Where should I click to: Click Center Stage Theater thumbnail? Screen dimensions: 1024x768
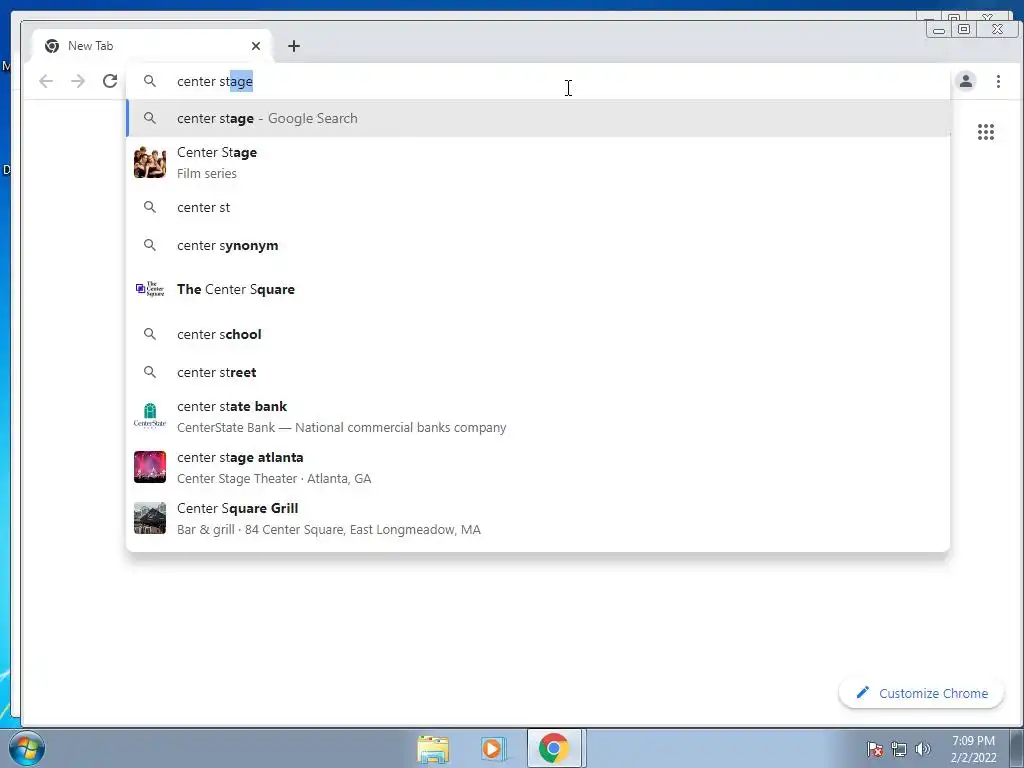pos(150,467)
